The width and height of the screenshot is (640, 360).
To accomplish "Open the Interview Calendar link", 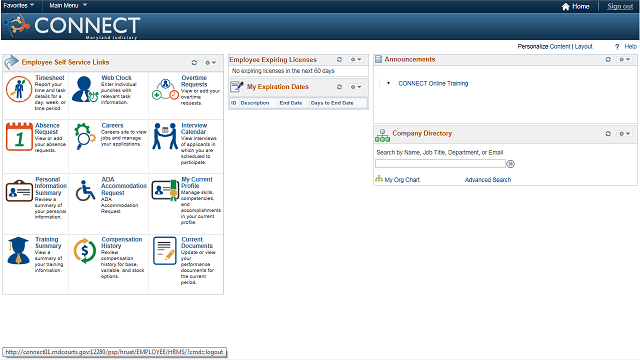I will 194,129.
